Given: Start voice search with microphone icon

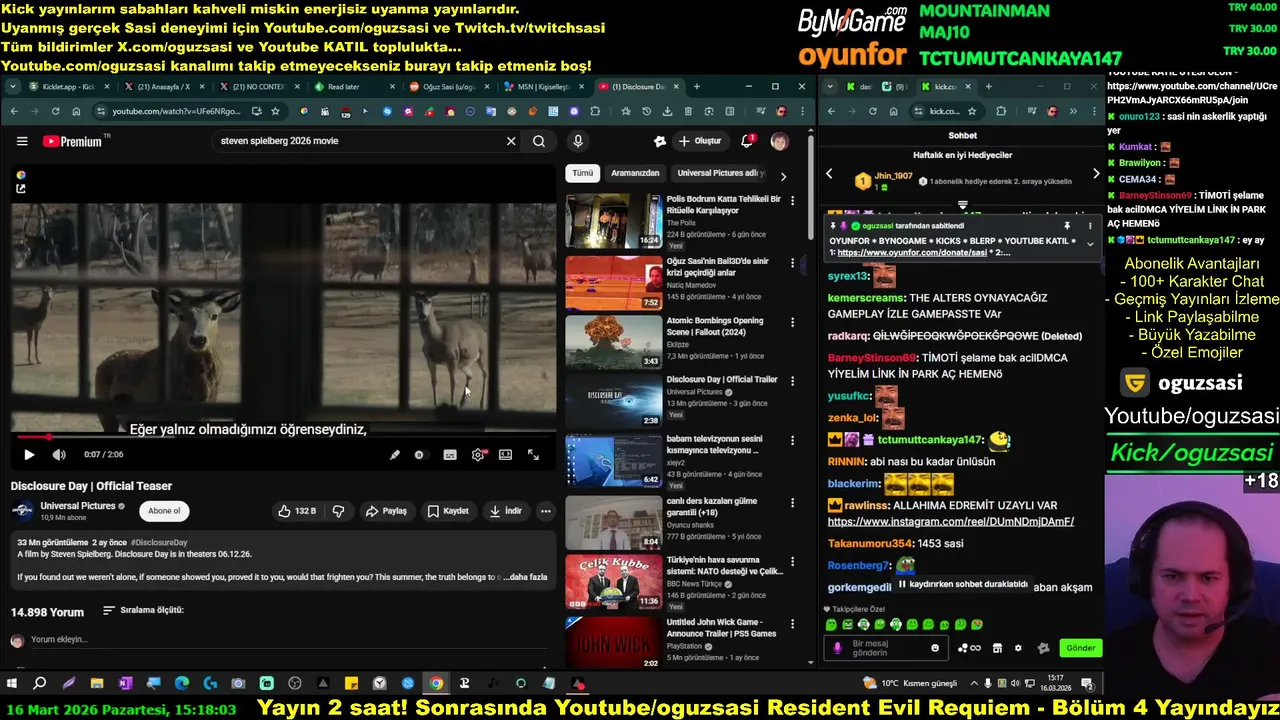Looking at the screenshot, I should tap(578, 141).
